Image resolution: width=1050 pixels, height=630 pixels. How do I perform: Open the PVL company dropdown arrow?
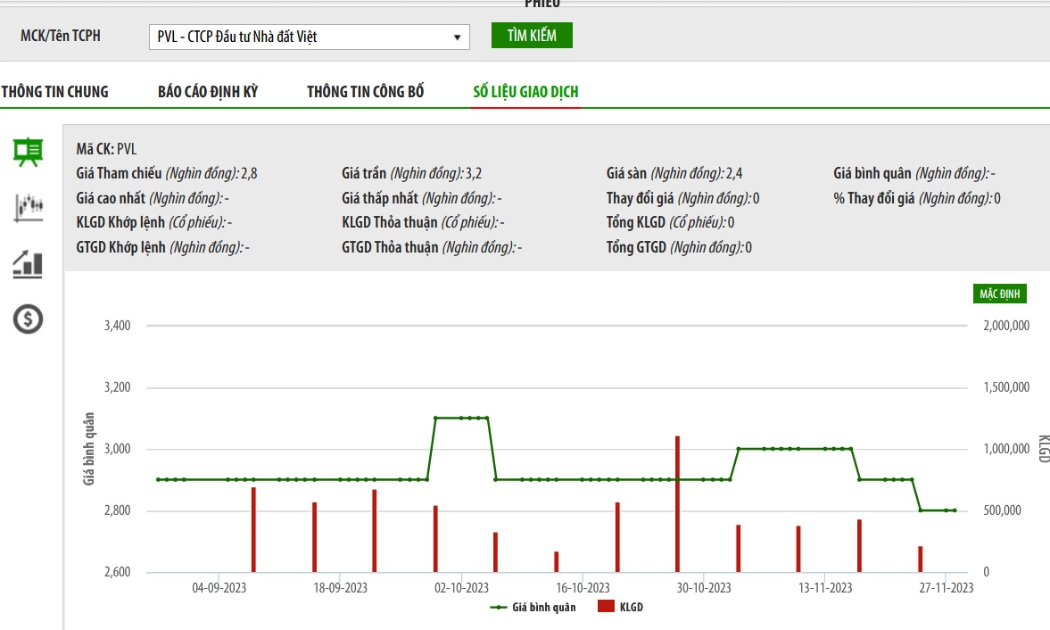tap(457, 37)
